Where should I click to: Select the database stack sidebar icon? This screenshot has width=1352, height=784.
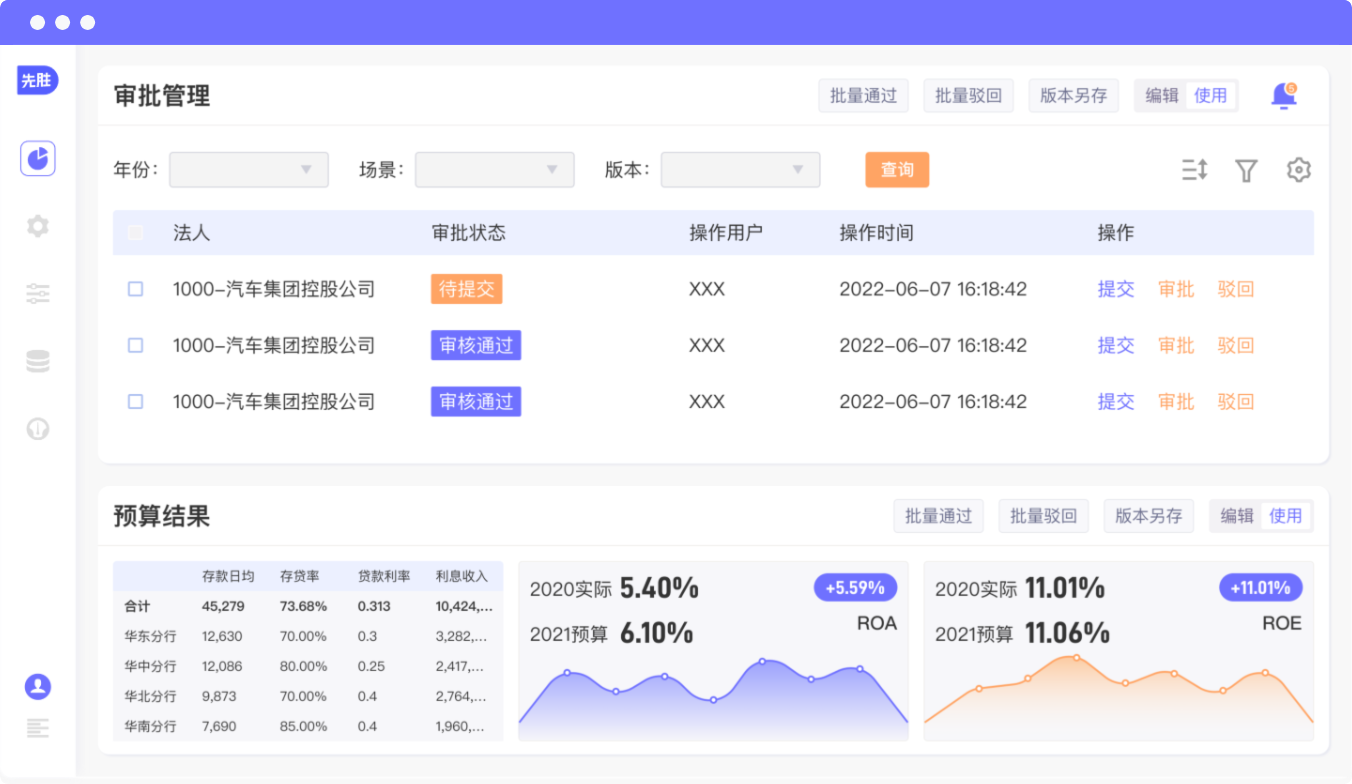tap(38, 362)
